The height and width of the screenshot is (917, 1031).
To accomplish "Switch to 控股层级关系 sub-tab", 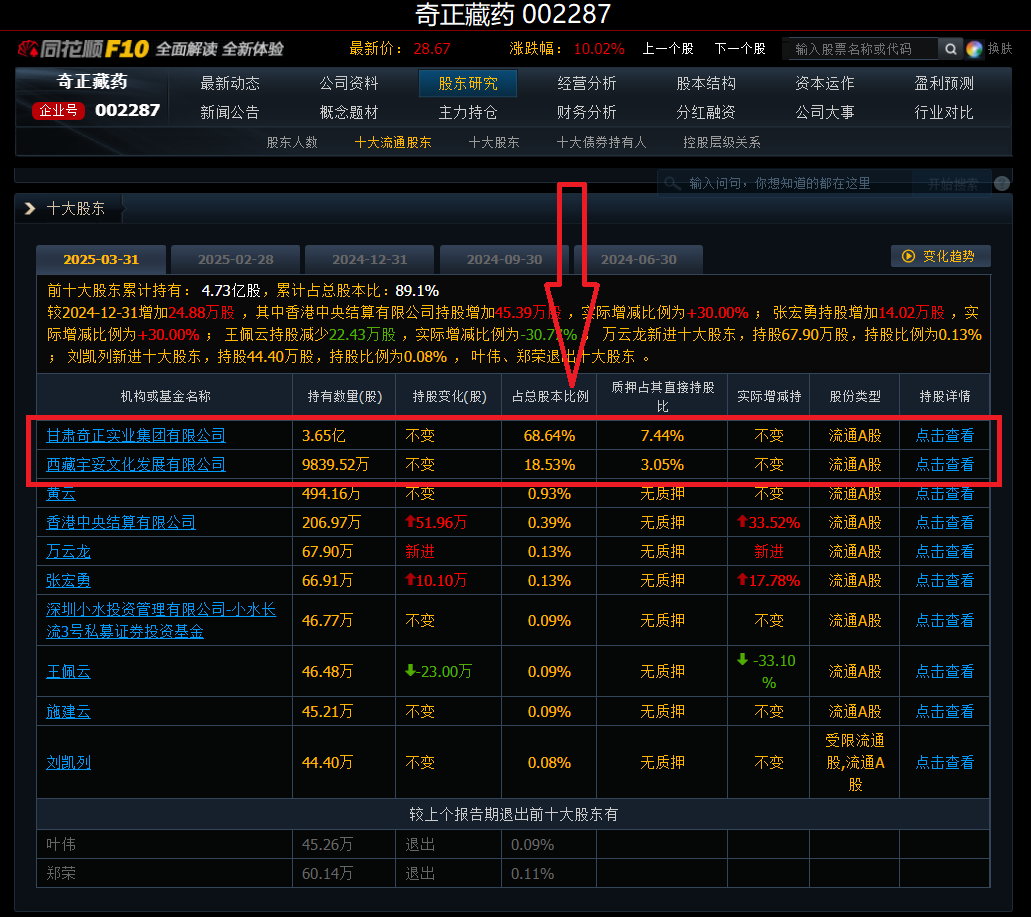I will click(x=722, y=143).
